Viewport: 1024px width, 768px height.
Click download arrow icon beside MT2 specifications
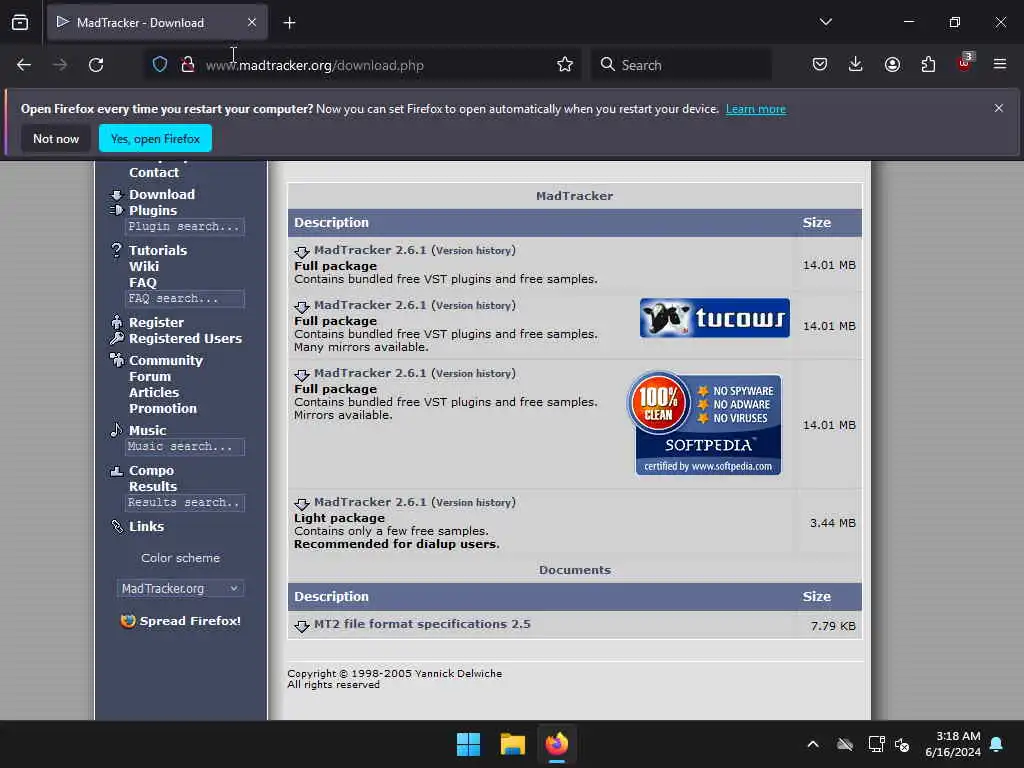tap(302, 626)
